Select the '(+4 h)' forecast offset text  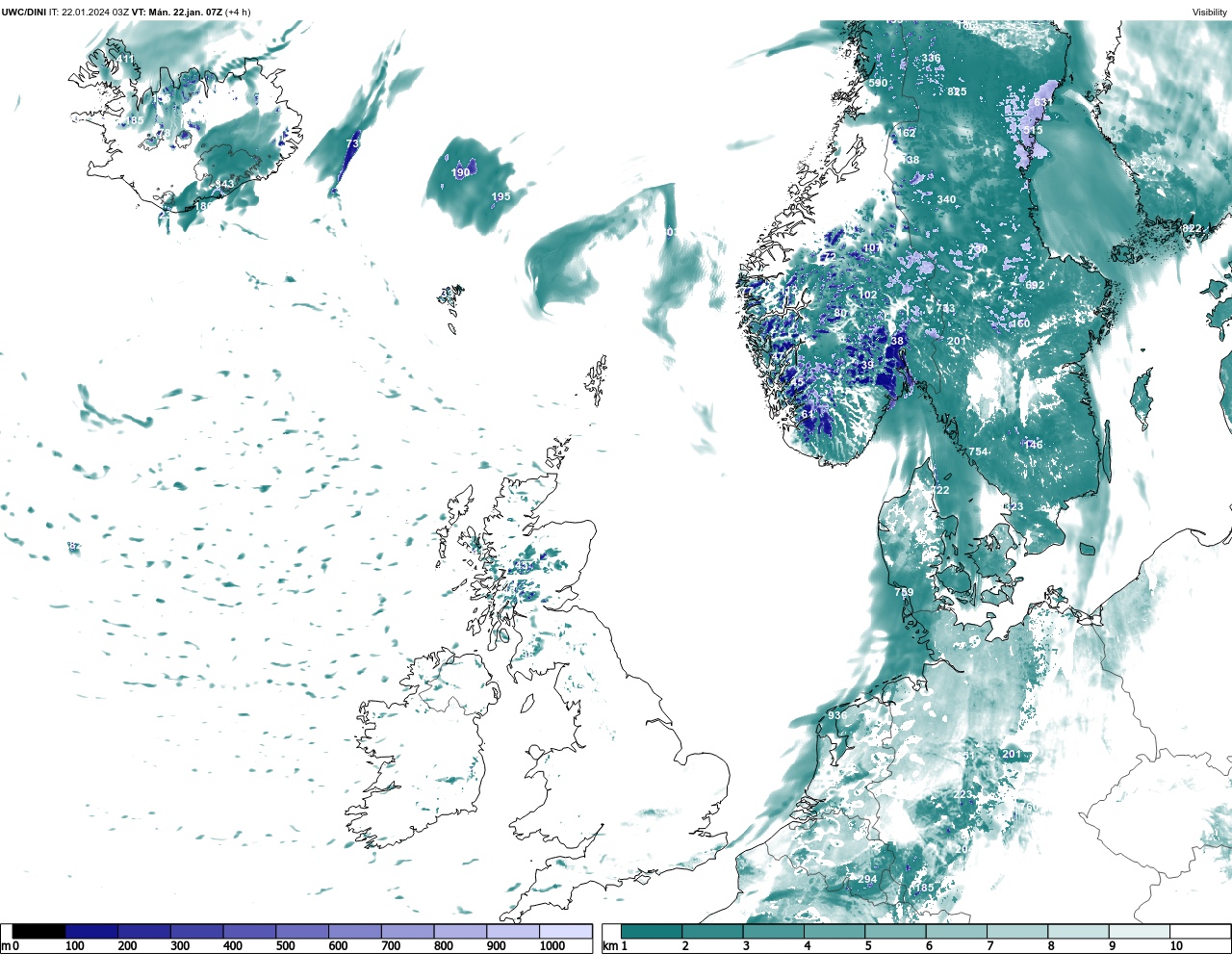coord(238,12)
